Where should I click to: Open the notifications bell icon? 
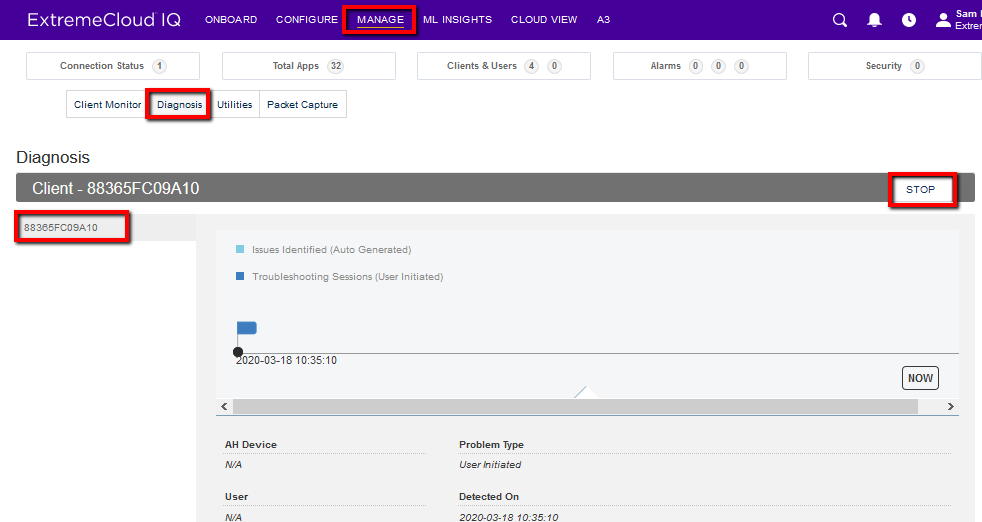pyautogui.click(x=874, y=20)
